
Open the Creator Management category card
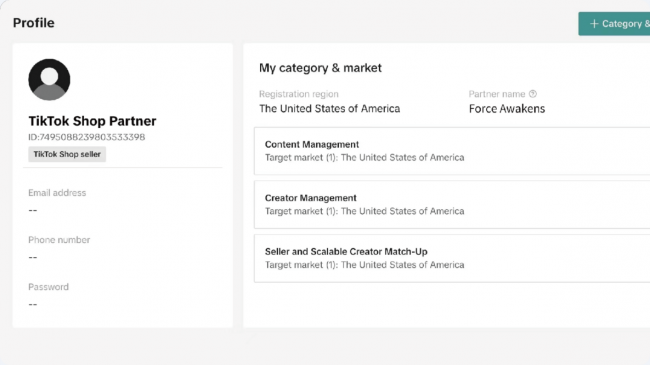point(452,204)
